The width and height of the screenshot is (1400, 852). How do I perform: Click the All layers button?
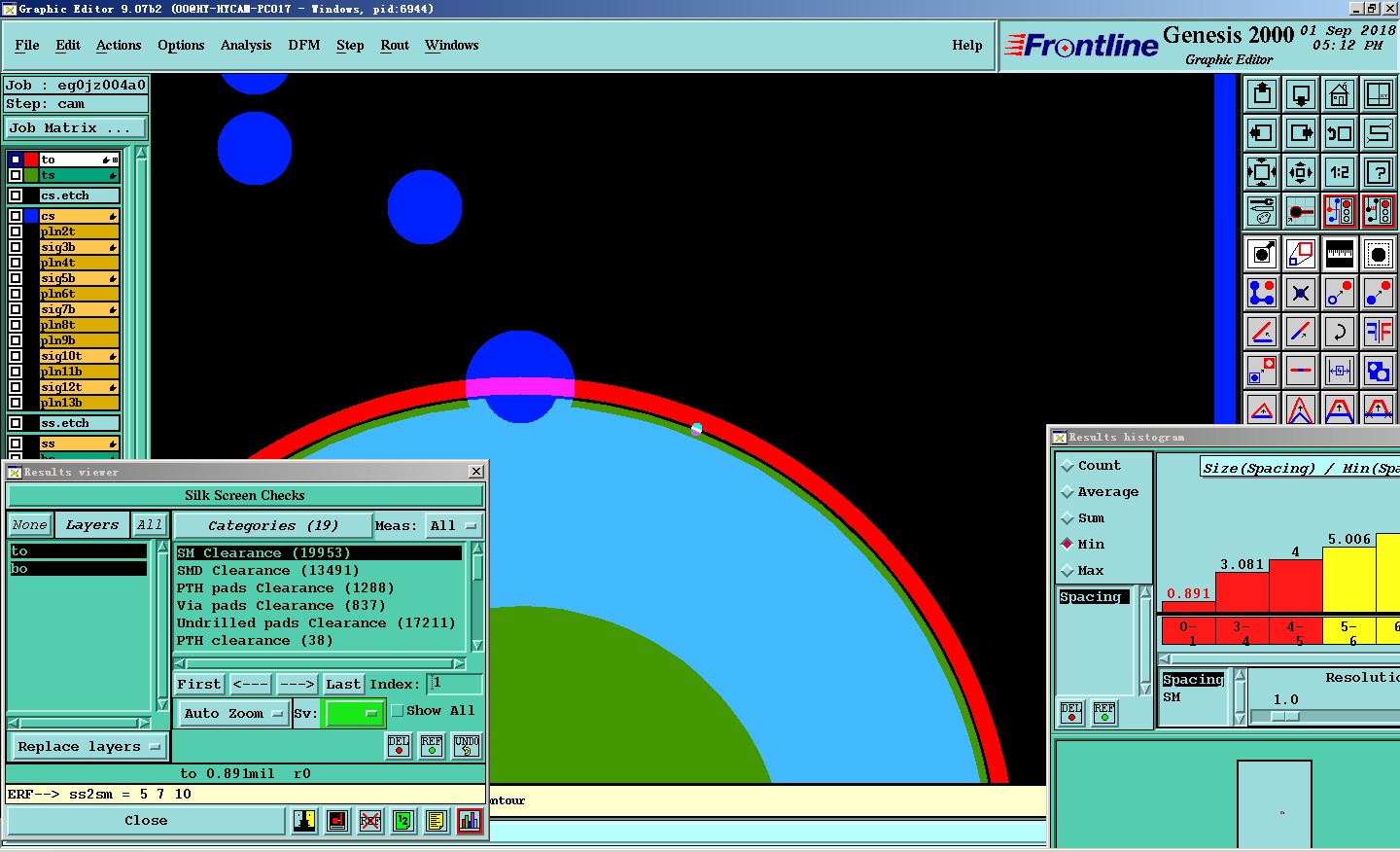pos(149,525)
